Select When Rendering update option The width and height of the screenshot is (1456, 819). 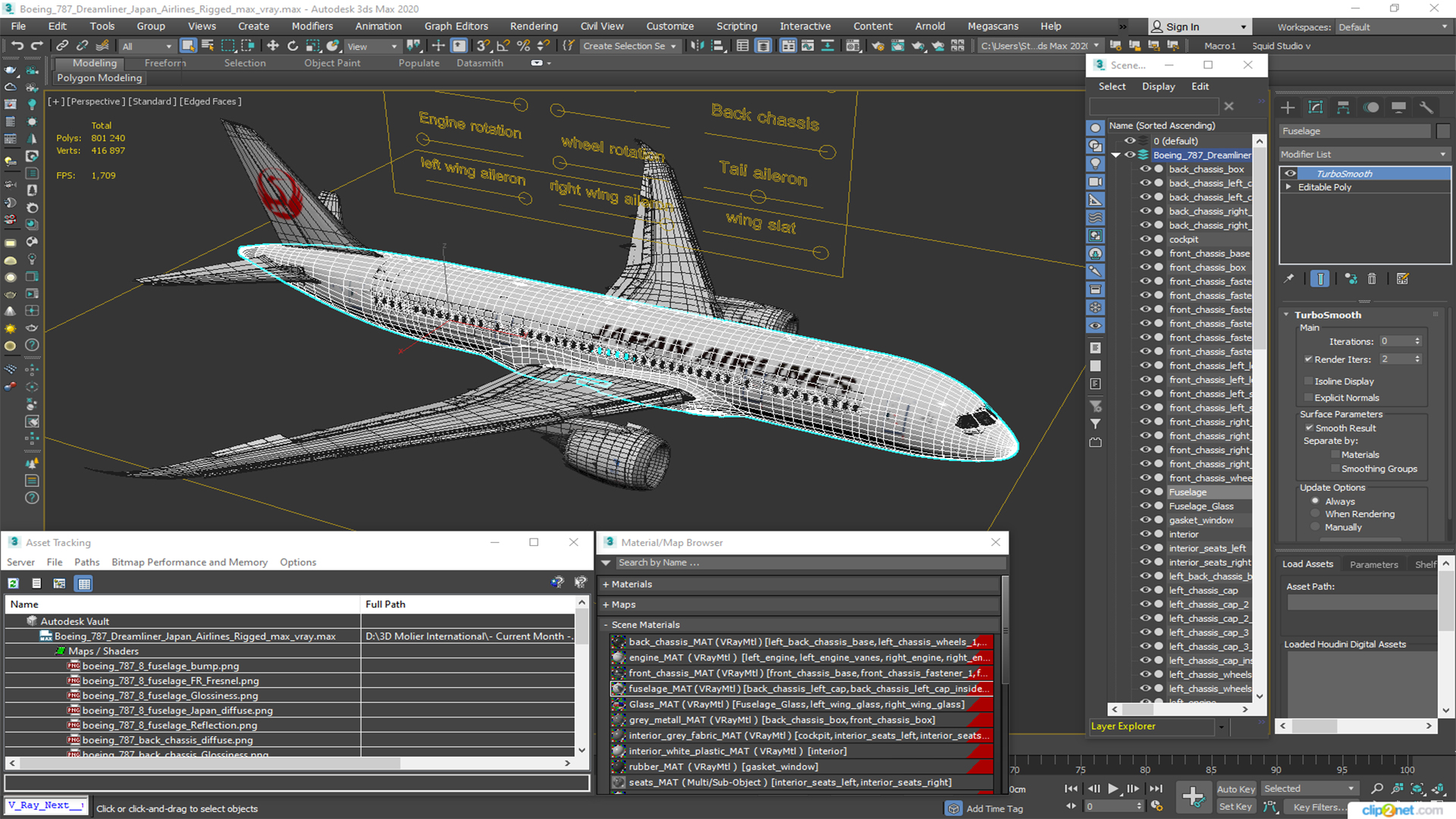(x=1316, y=514)
